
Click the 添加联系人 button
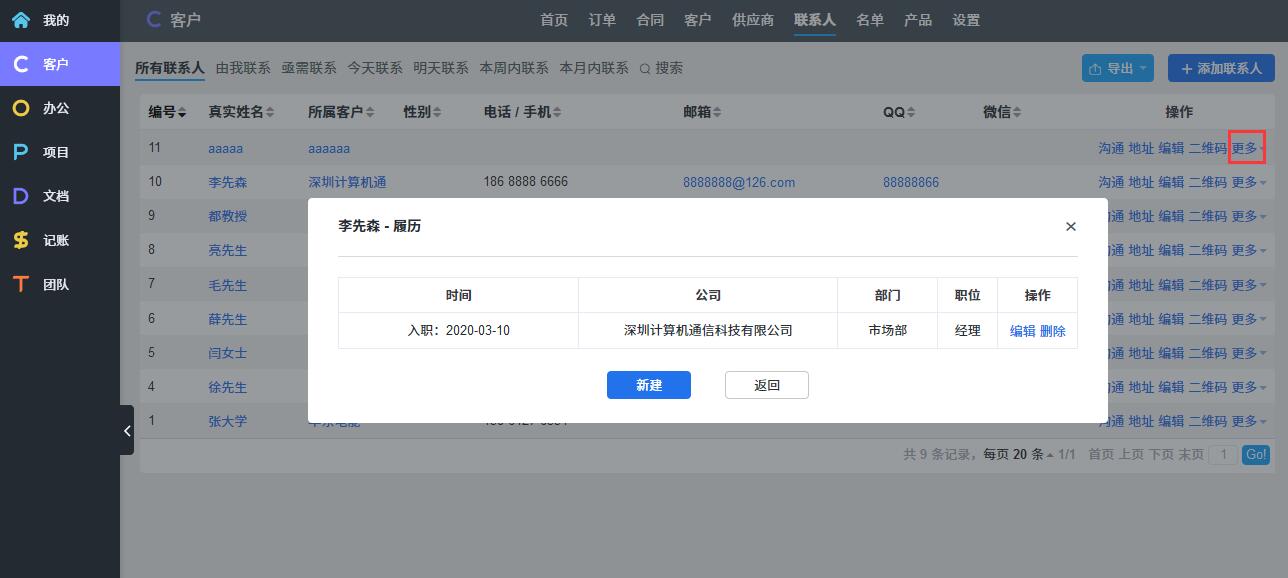tap(1221, 68)
